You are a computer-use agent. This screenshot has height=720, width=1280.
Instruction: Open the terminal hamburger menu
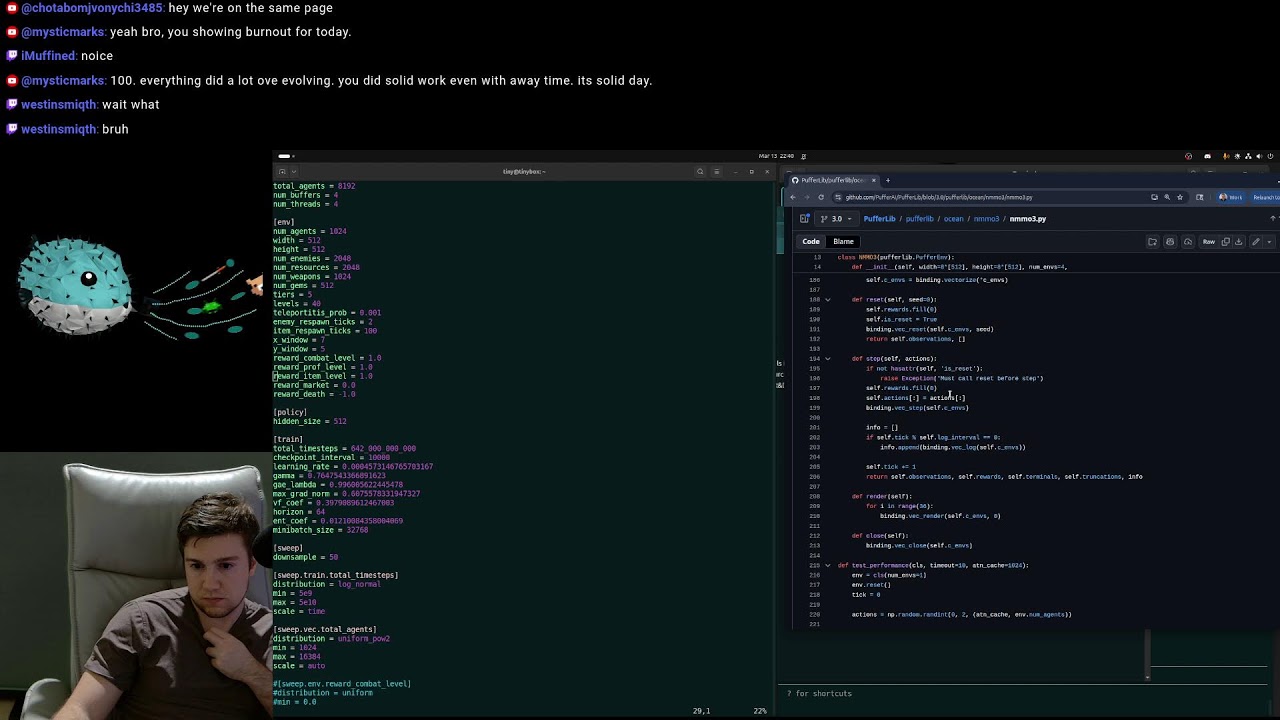(x=716, y=171)
